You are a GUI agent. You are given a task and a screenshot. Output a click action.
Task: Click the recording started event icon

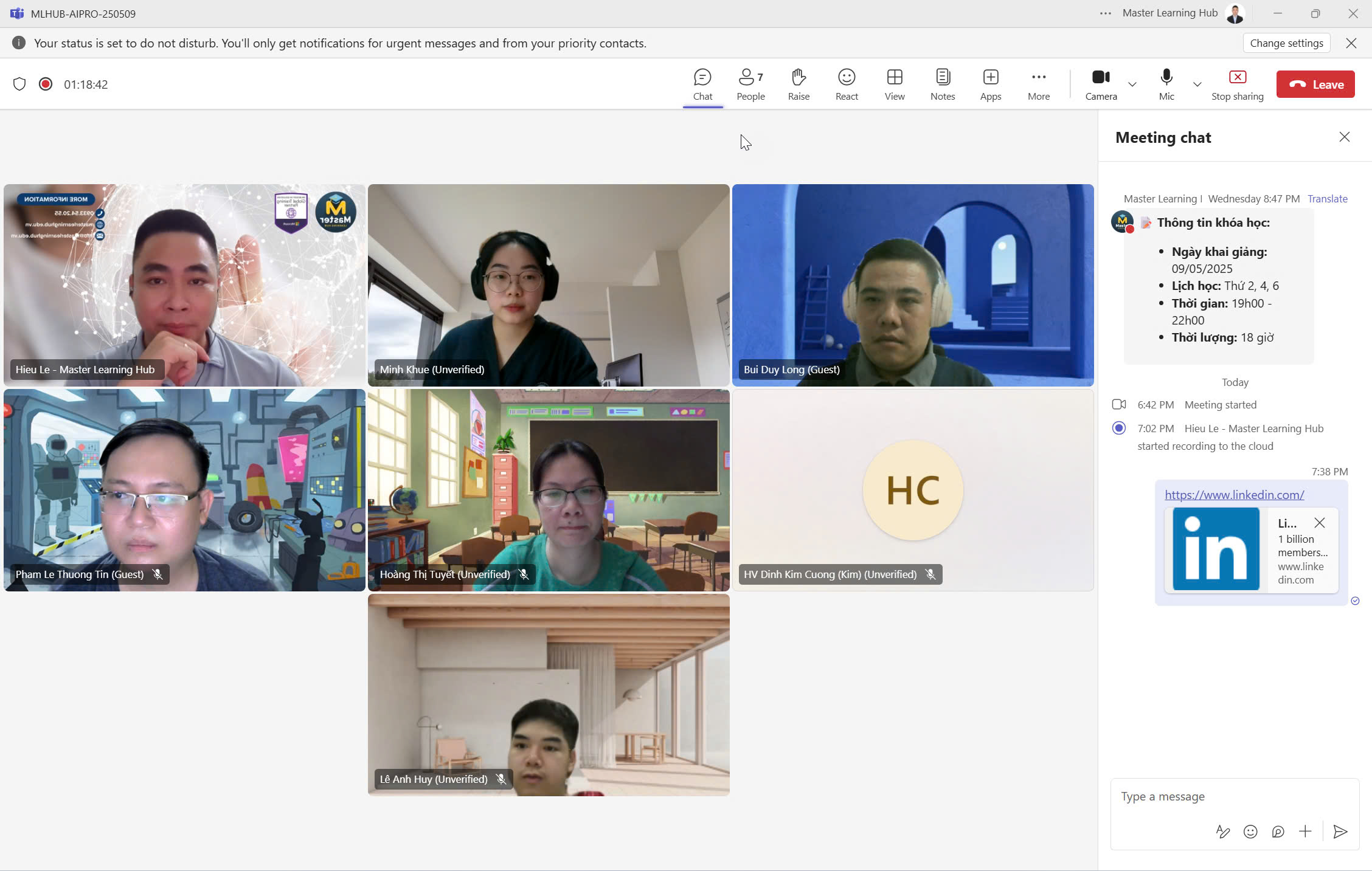(x=1119, y=428)
